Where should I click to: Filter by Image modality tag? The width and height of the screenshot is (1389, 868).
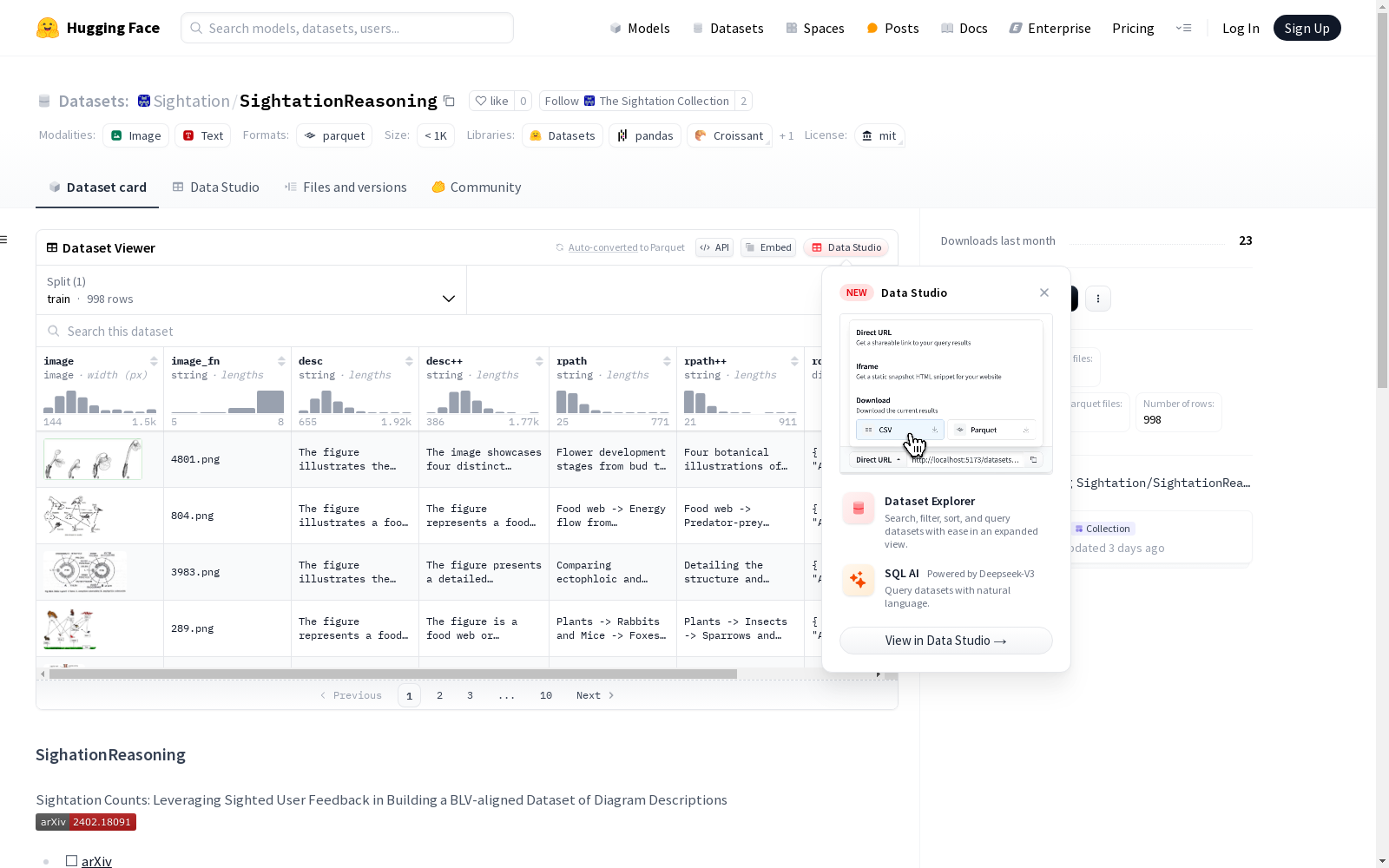[x=136, y=135]
